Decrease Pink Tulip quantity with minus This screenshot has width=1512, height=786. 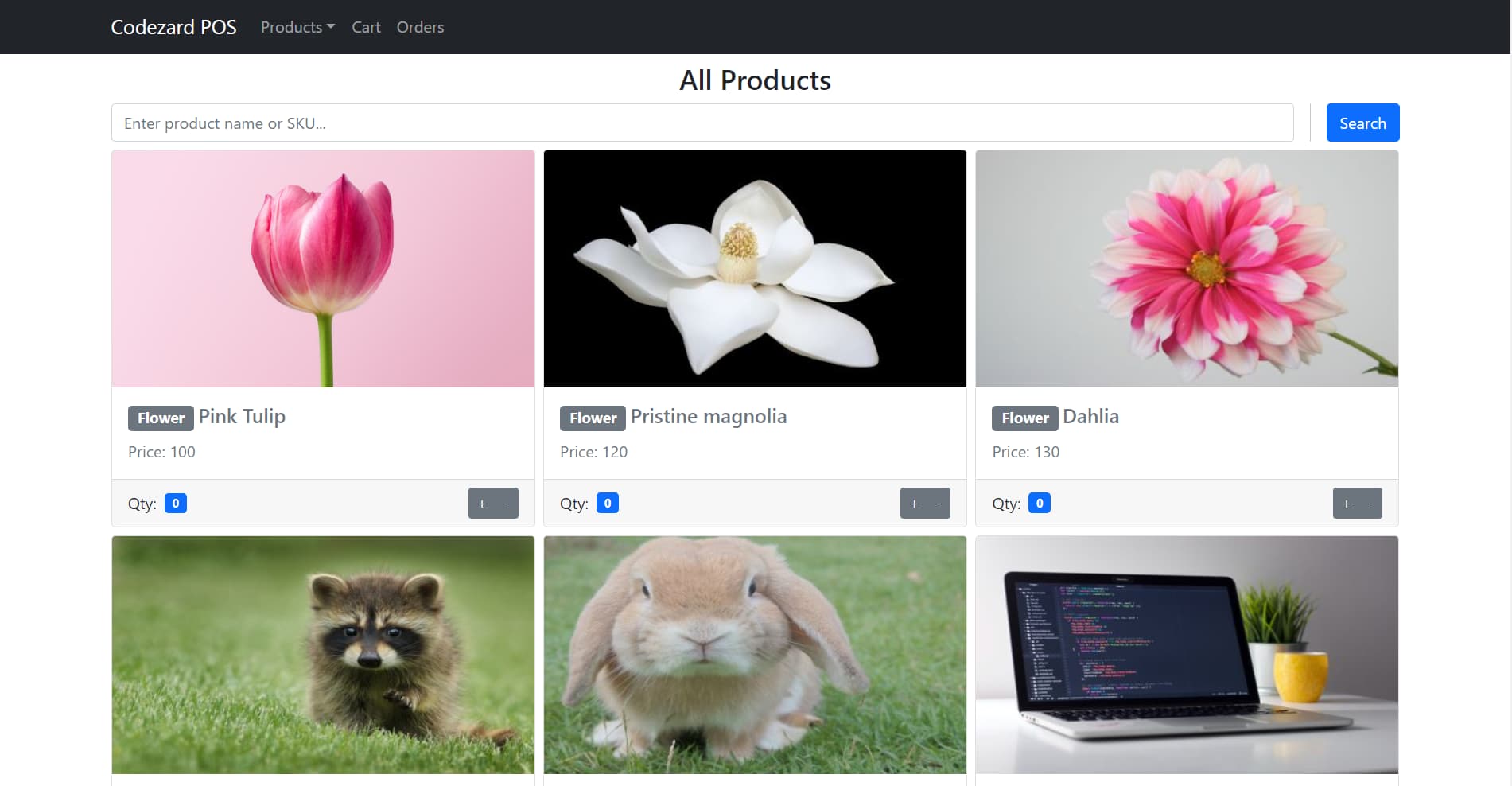(507, 503)
